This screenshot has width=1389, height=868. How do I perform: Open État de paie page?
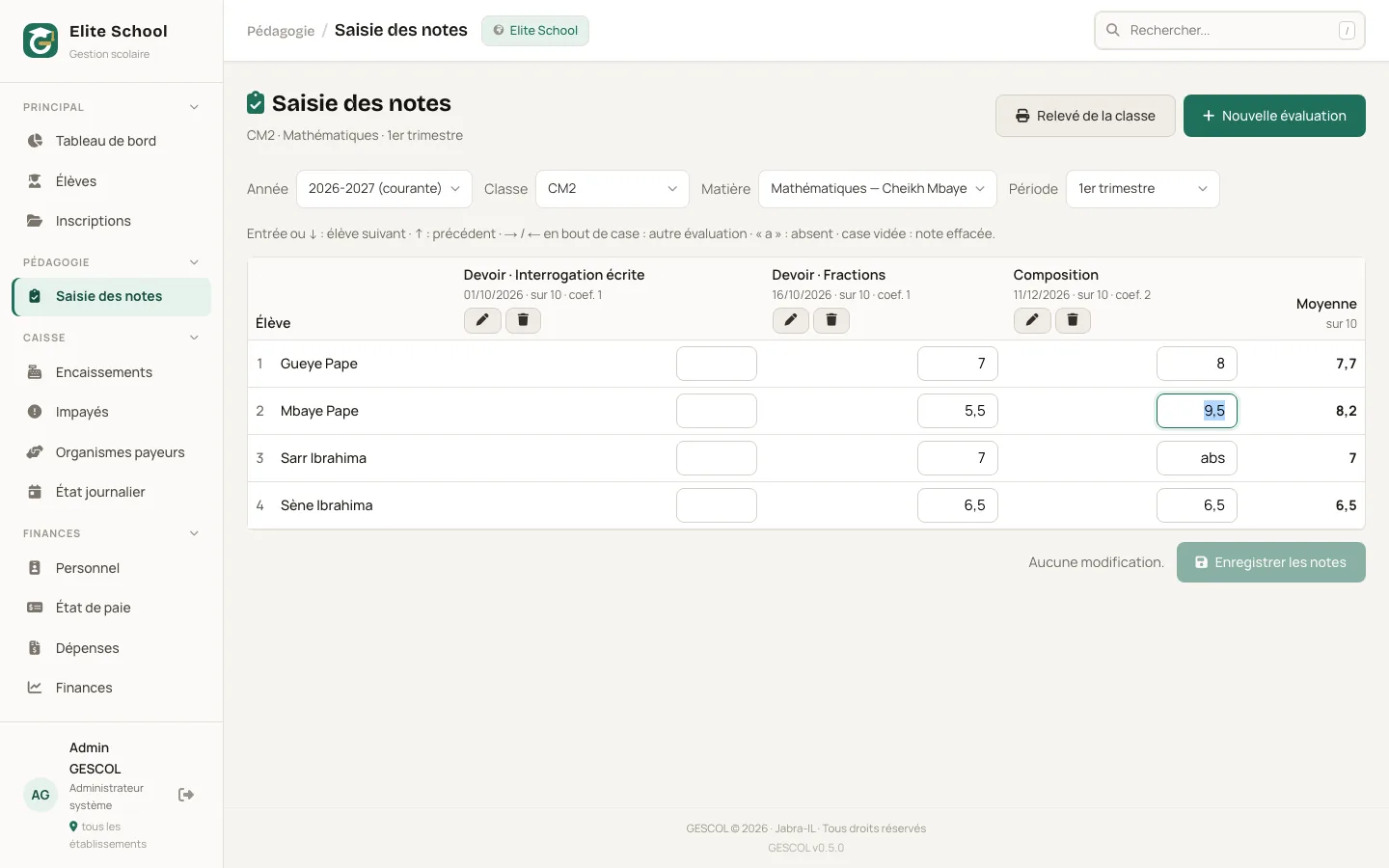(x=112, y=608)
